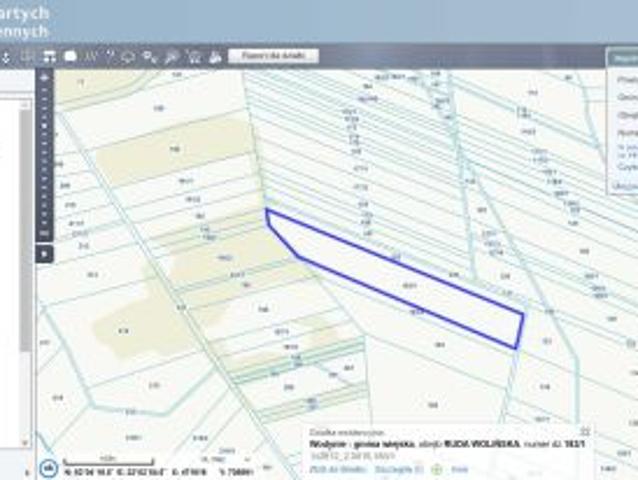This screenshot has height=480, width=638.
Task: Click the cart-shaped toolbar icon
Action: point(194,57)
